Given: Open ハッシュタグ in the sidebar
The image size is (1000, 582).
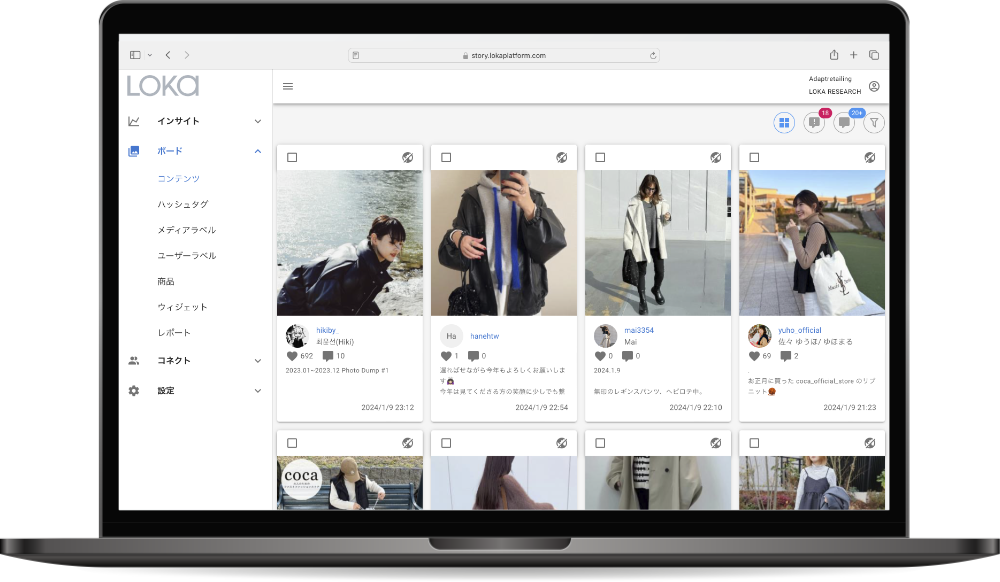Looking at the screenshot, I should click(182, 204).
